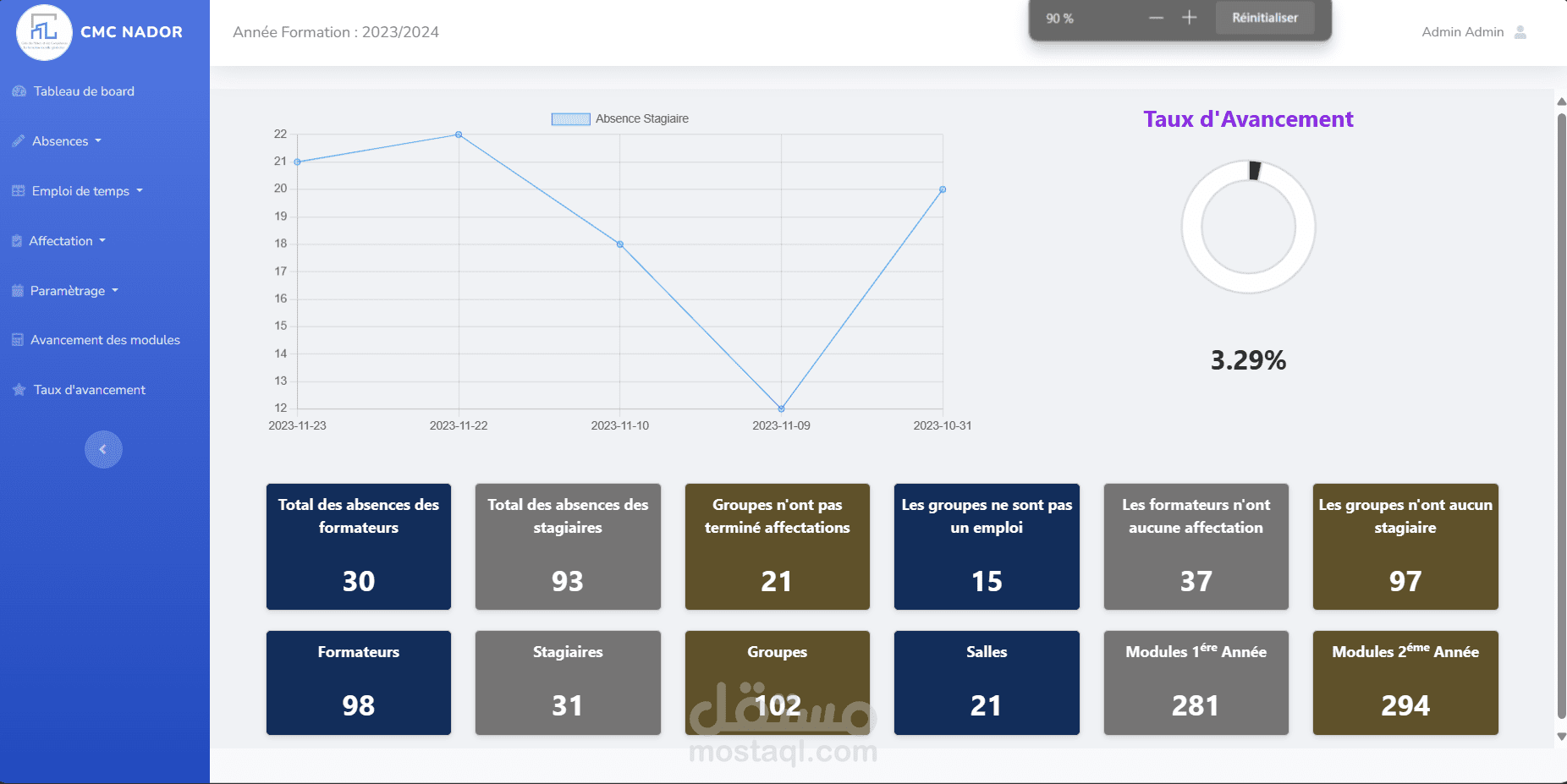Open the Les groupes ne sont pas un emploi card

[x=987, y=546]
